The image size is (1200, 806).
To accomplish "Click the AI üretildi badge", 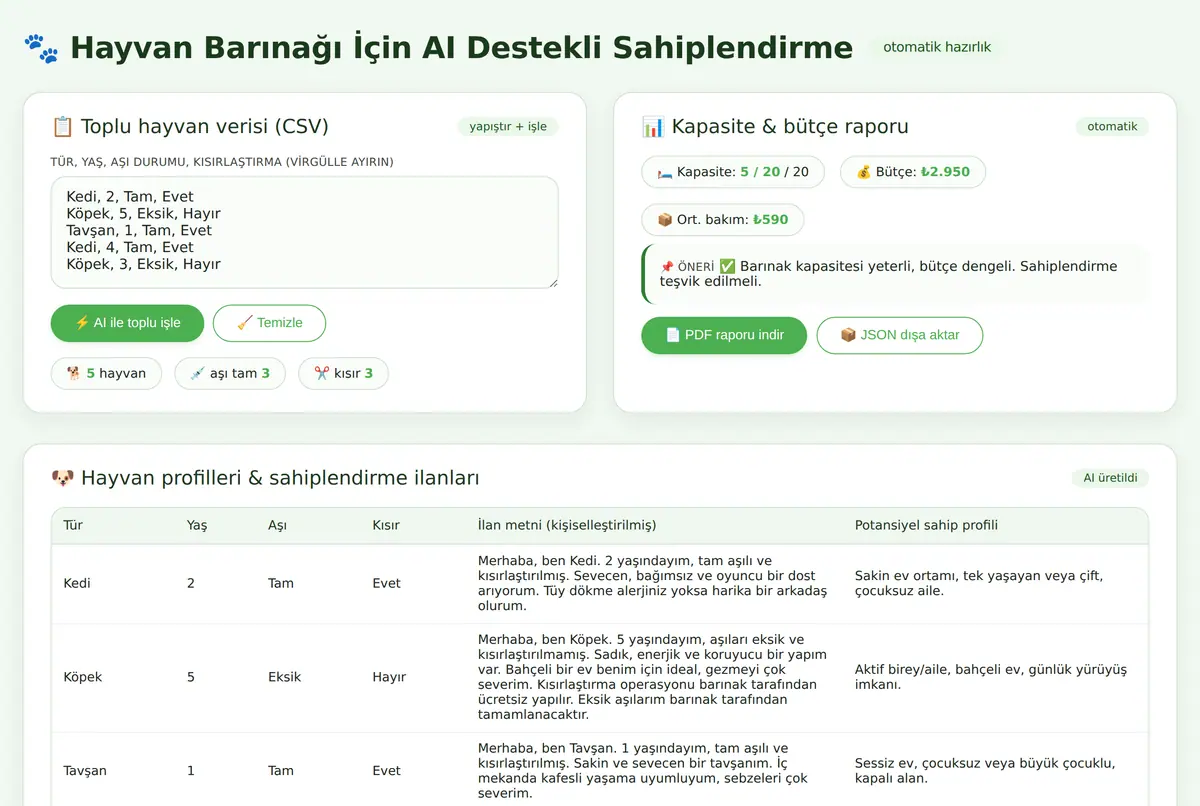I will pos(1110,478).
